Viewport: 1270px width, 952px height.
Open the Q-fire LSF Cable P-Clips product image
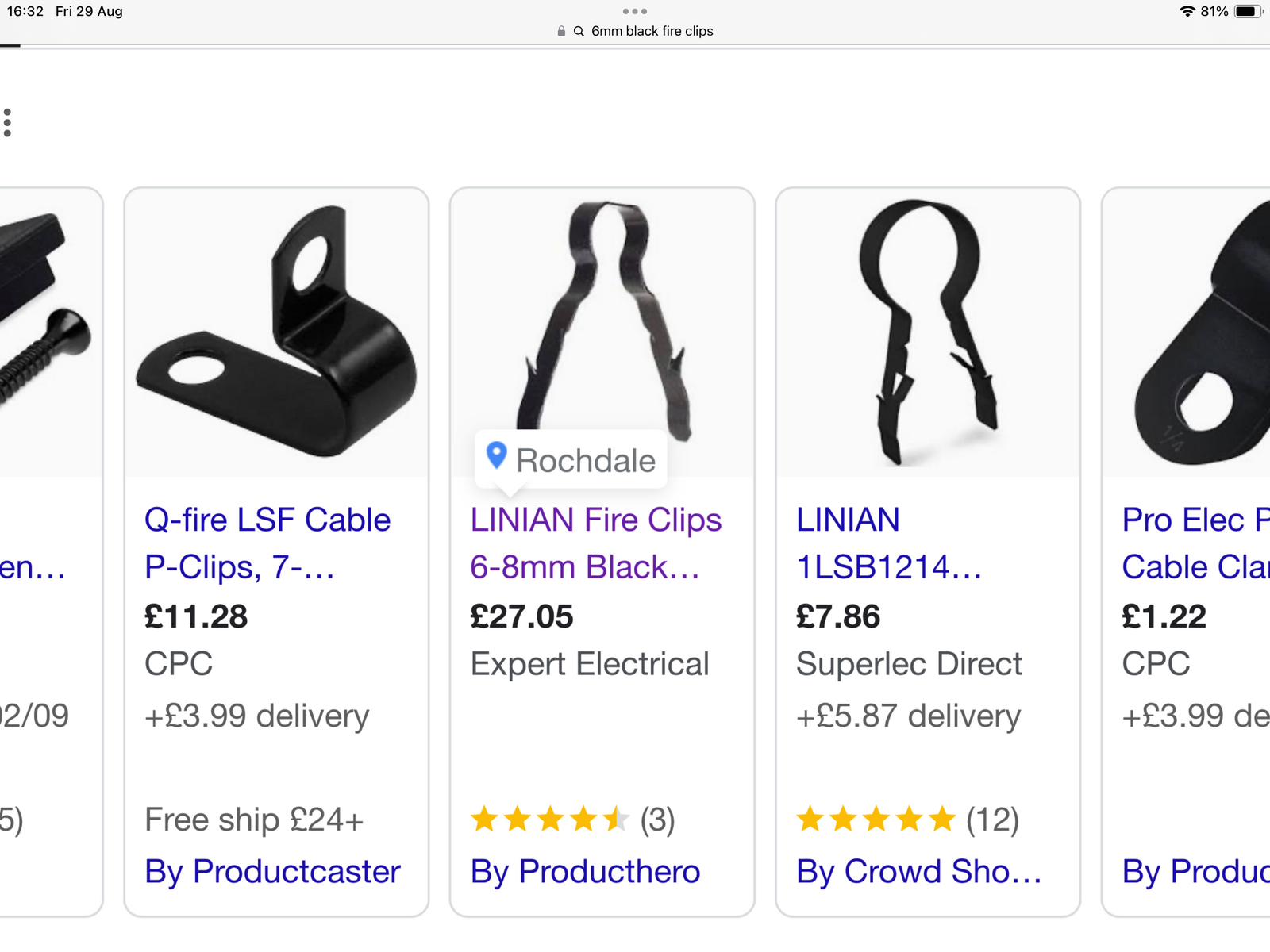[276, 333]
